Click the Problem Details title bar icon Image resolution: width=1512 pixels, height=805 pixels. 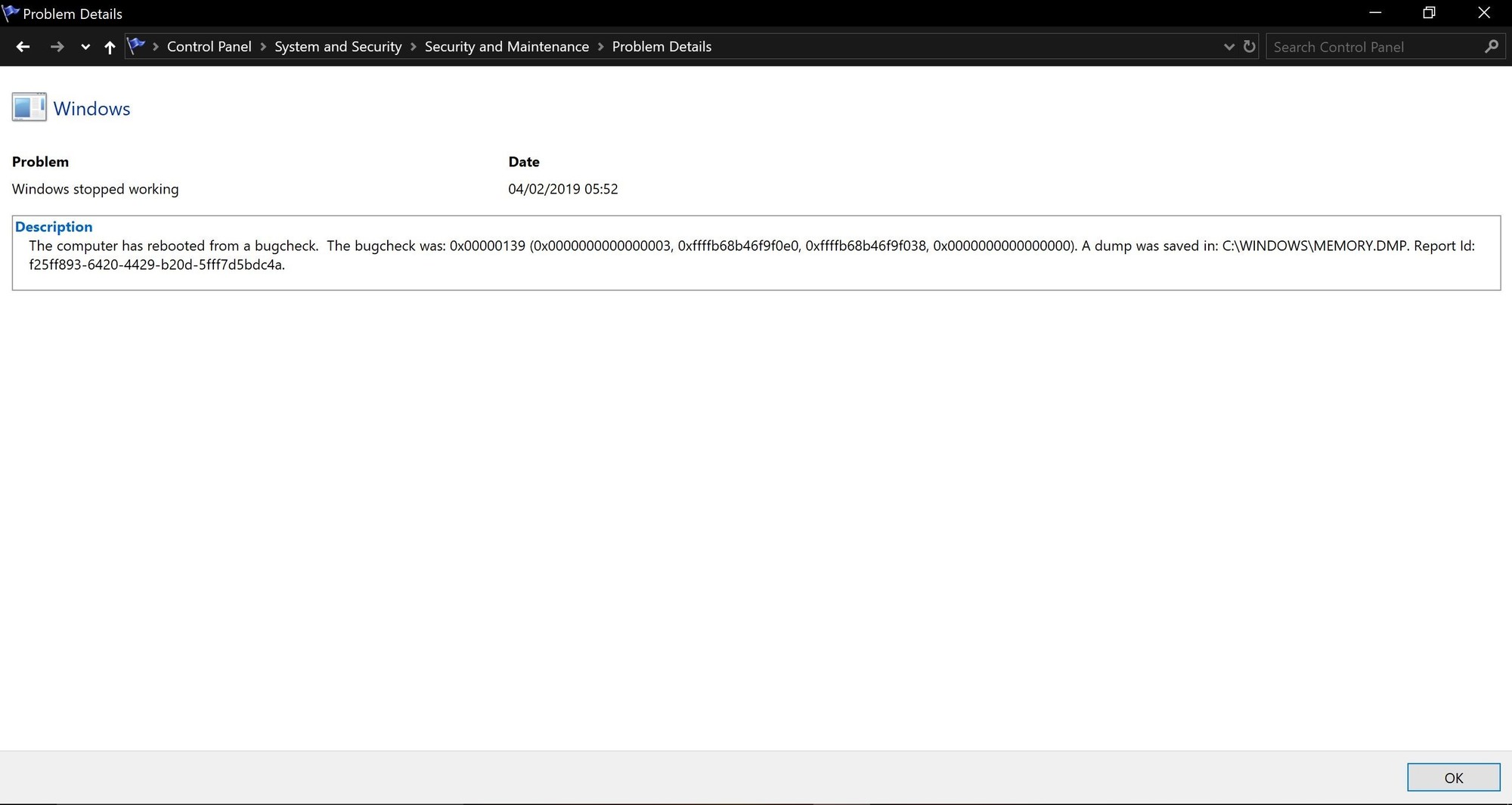click(x=11, y=13)
